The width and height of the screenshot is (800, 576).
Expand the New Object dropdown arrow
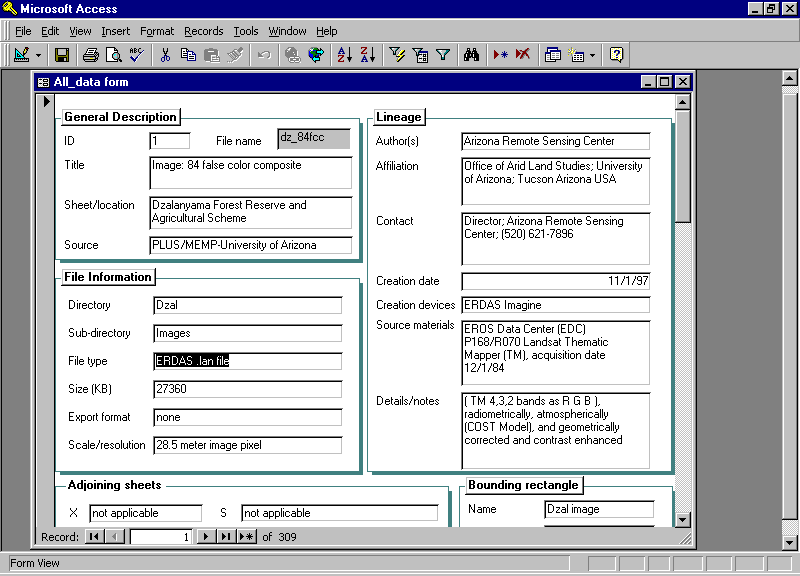click(x=592, y=55)
